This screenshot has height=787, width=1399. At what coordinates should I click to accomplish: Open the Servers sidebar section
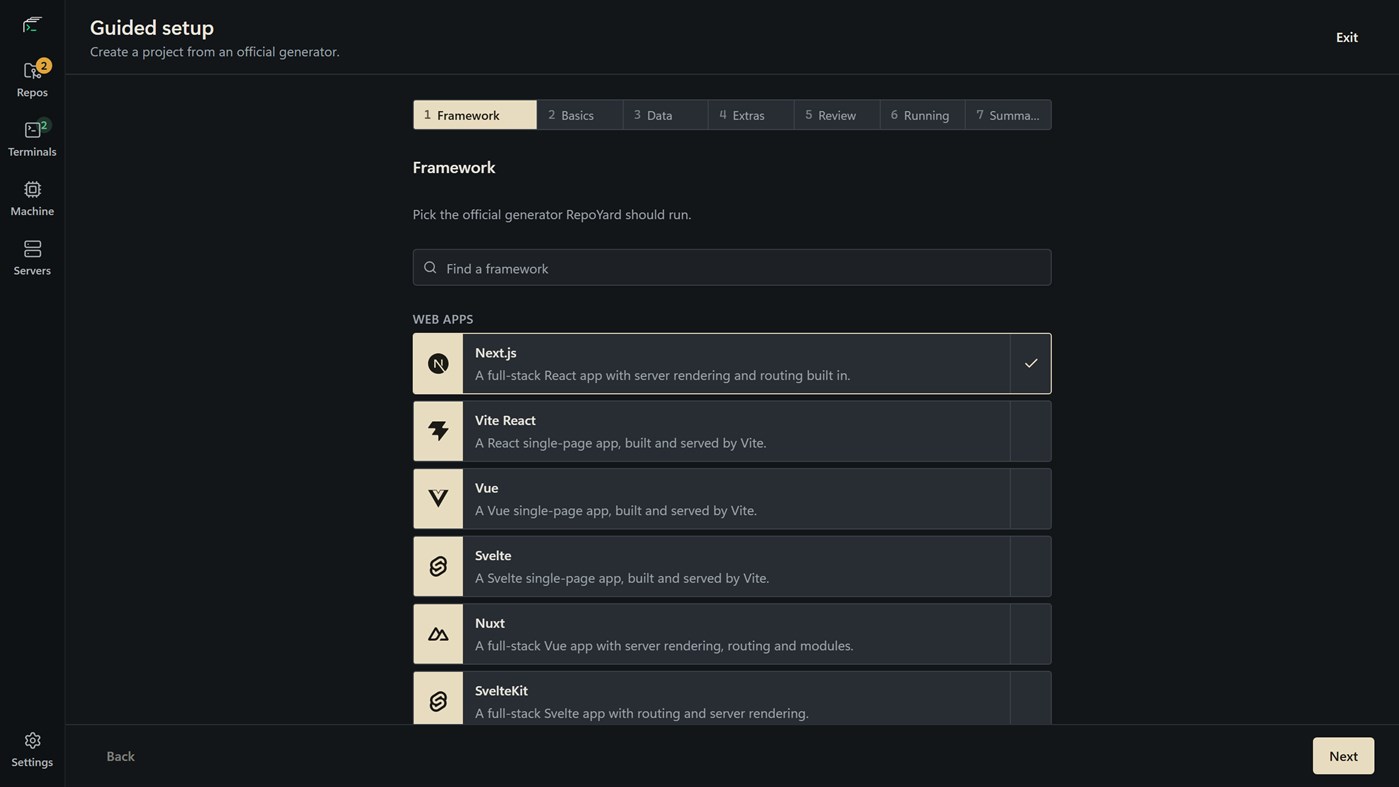click(x=32, y=258)
